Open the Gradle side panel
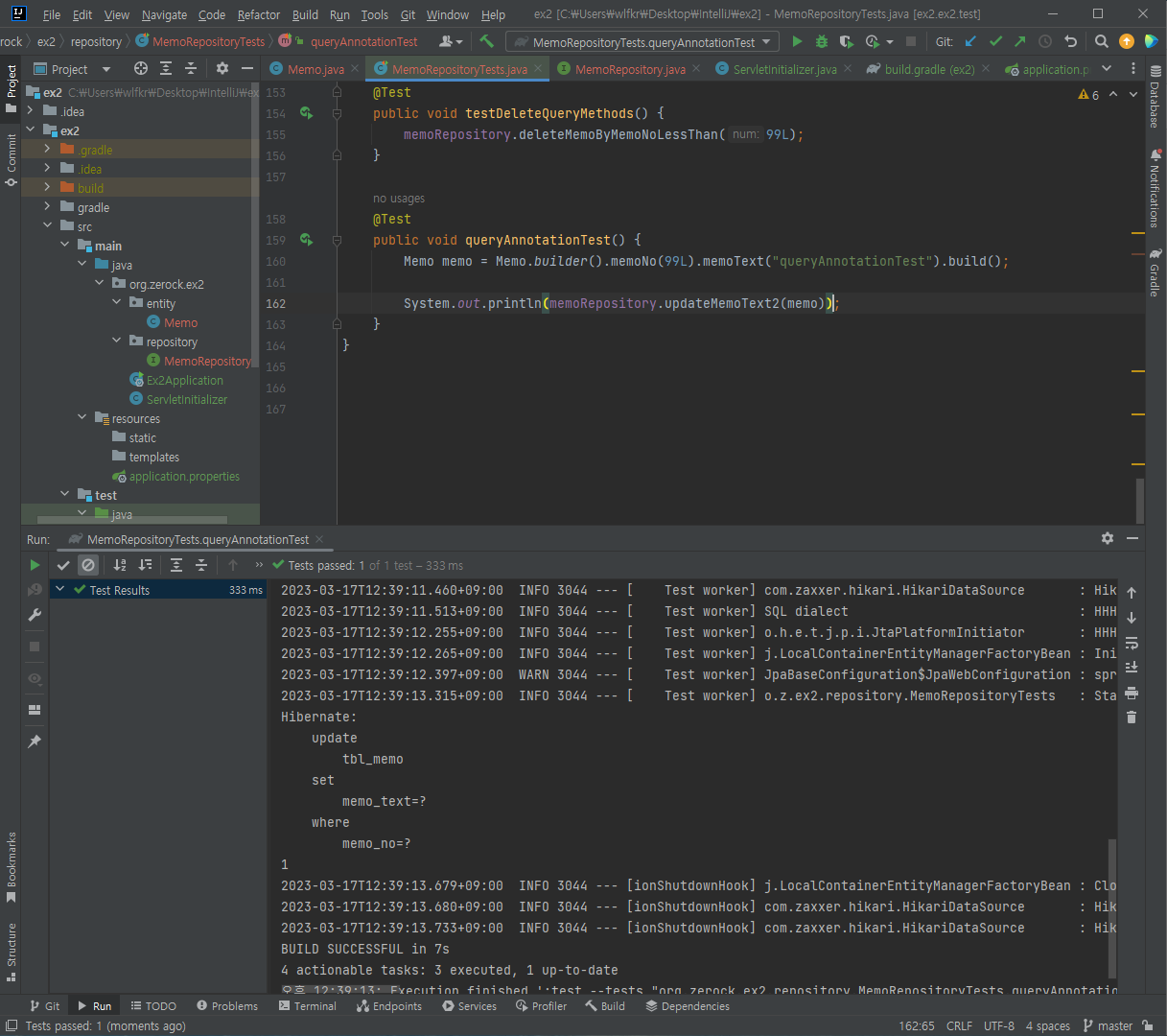 [1155, 273]
